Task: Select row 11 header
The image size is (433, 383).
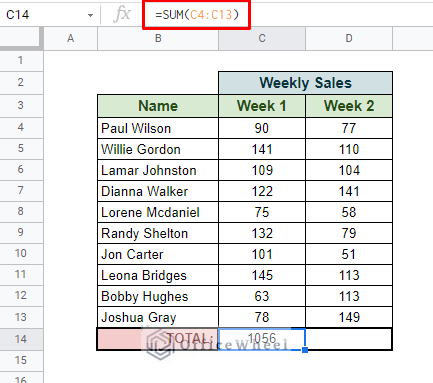Action: point(21,275)
